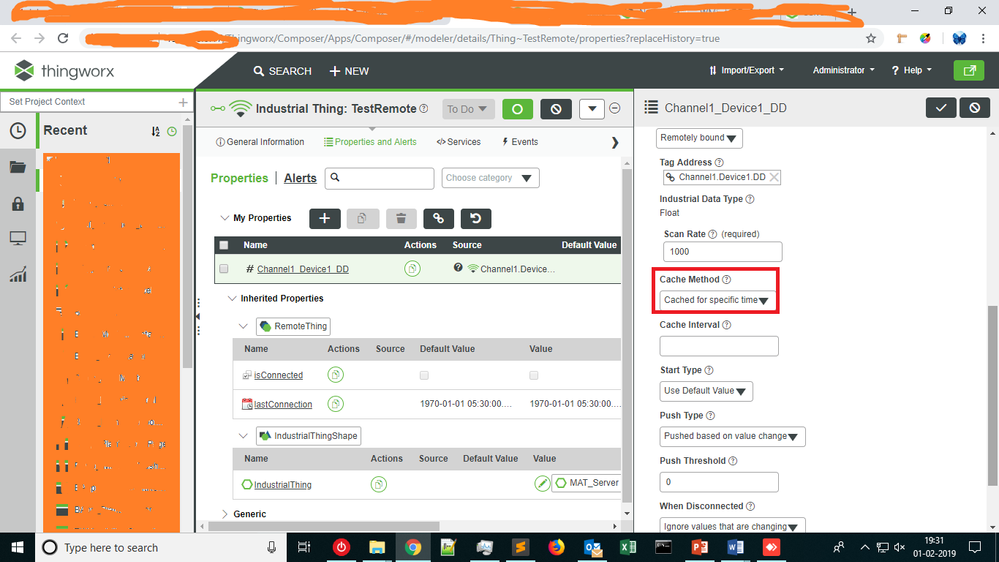Image resolution: width=999 pixels, height=562 pixels.
Task: Switch to General Information tab
Action: pos(260,142)
